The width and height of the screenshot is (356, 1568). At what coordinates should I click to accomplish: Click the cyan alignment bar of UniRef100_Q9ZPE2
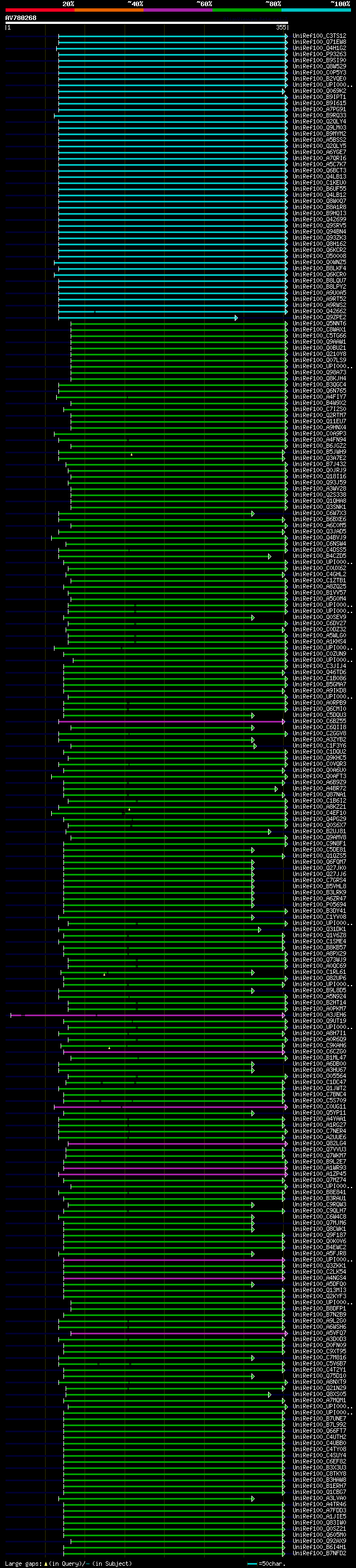tap(148, 318)
